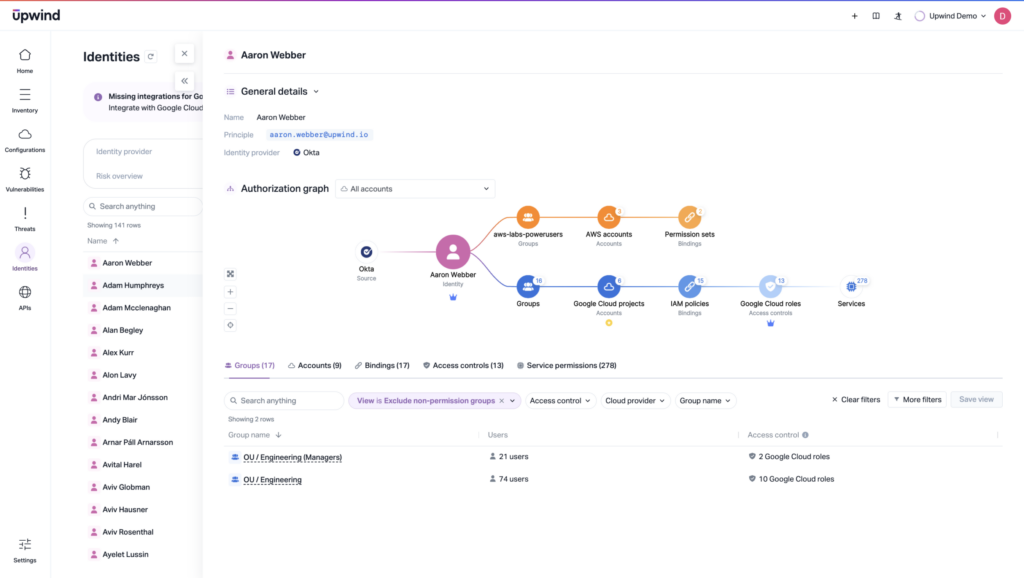Click the Identities search anything field
This screenshot has height=578, width=1024.
[x=142, y=206]
